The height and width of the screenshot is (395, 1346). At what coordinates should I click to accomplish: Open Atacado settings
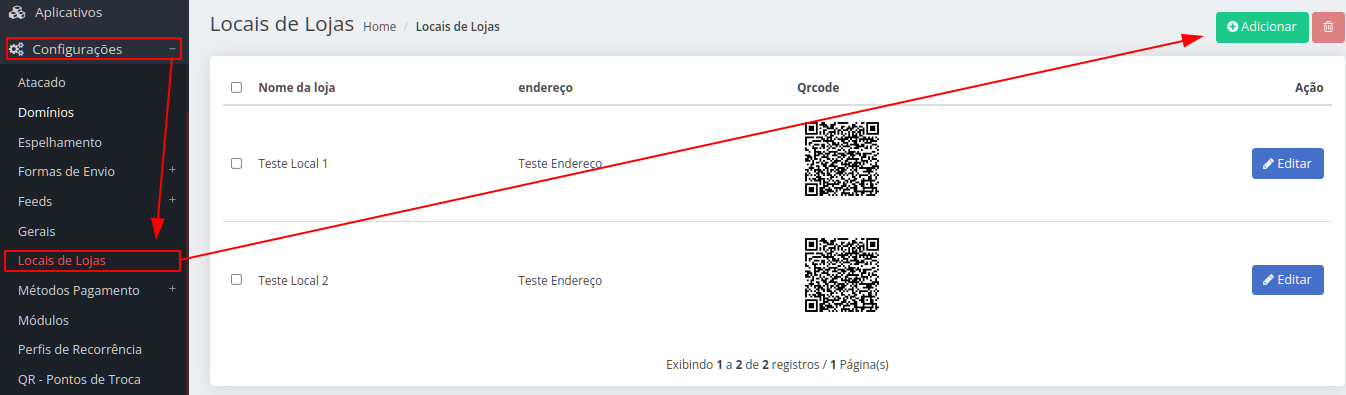[42, 82]
